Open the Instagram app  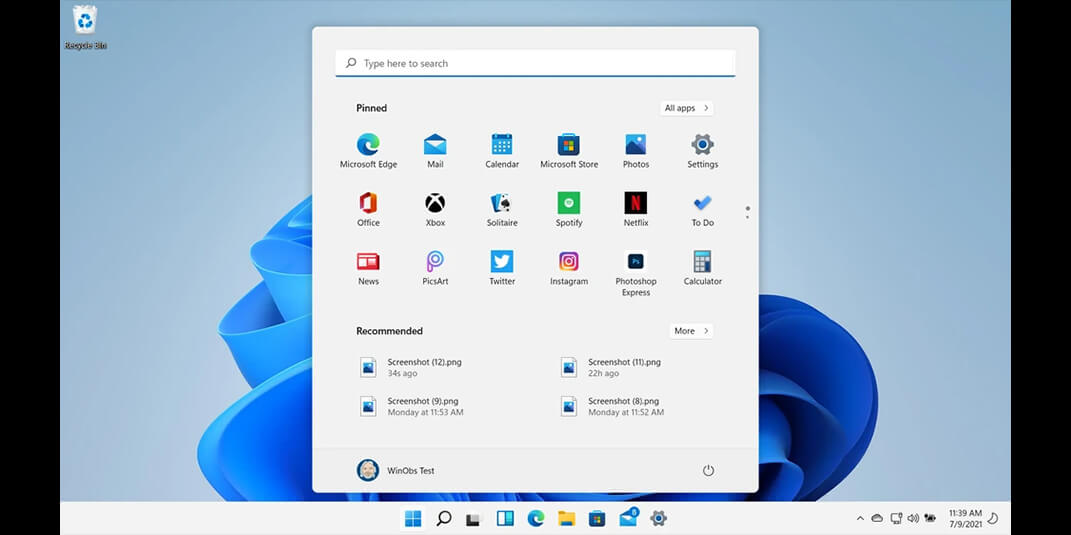(569, 268)
